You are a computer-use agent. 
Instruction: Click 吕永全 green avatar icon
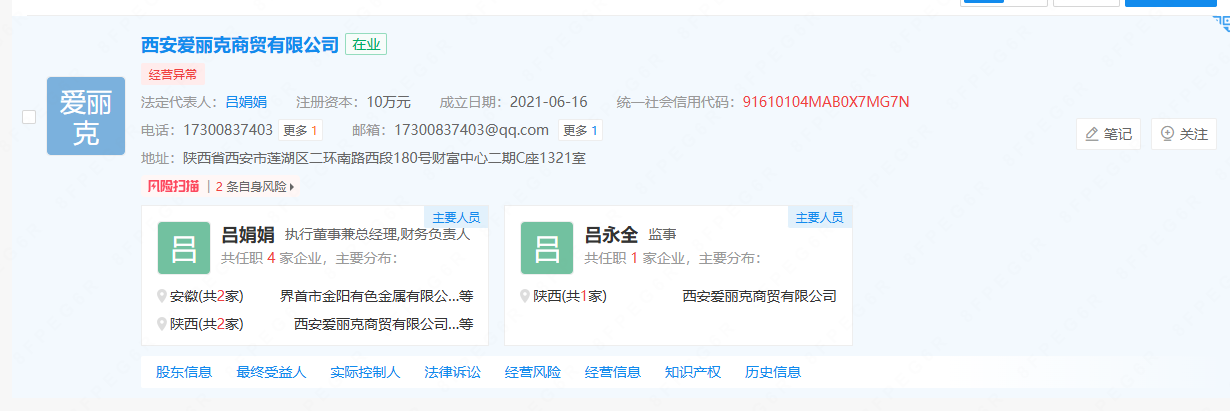[x=547, y=248]
